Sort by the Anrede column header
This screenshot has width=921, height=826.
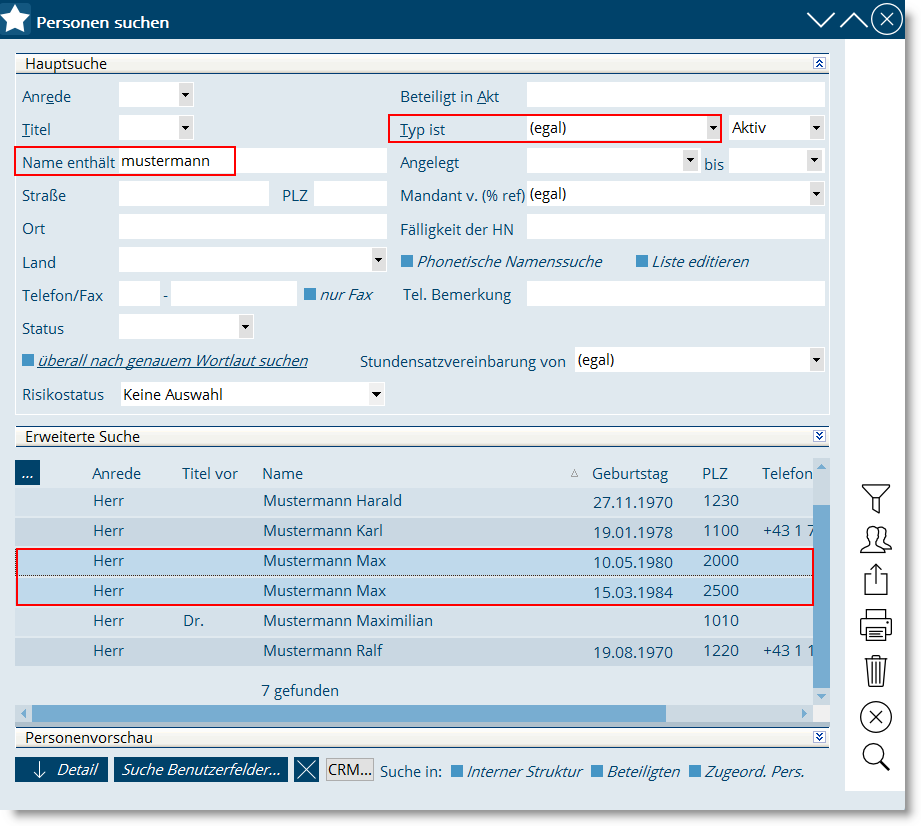click(x=116, y=474)
